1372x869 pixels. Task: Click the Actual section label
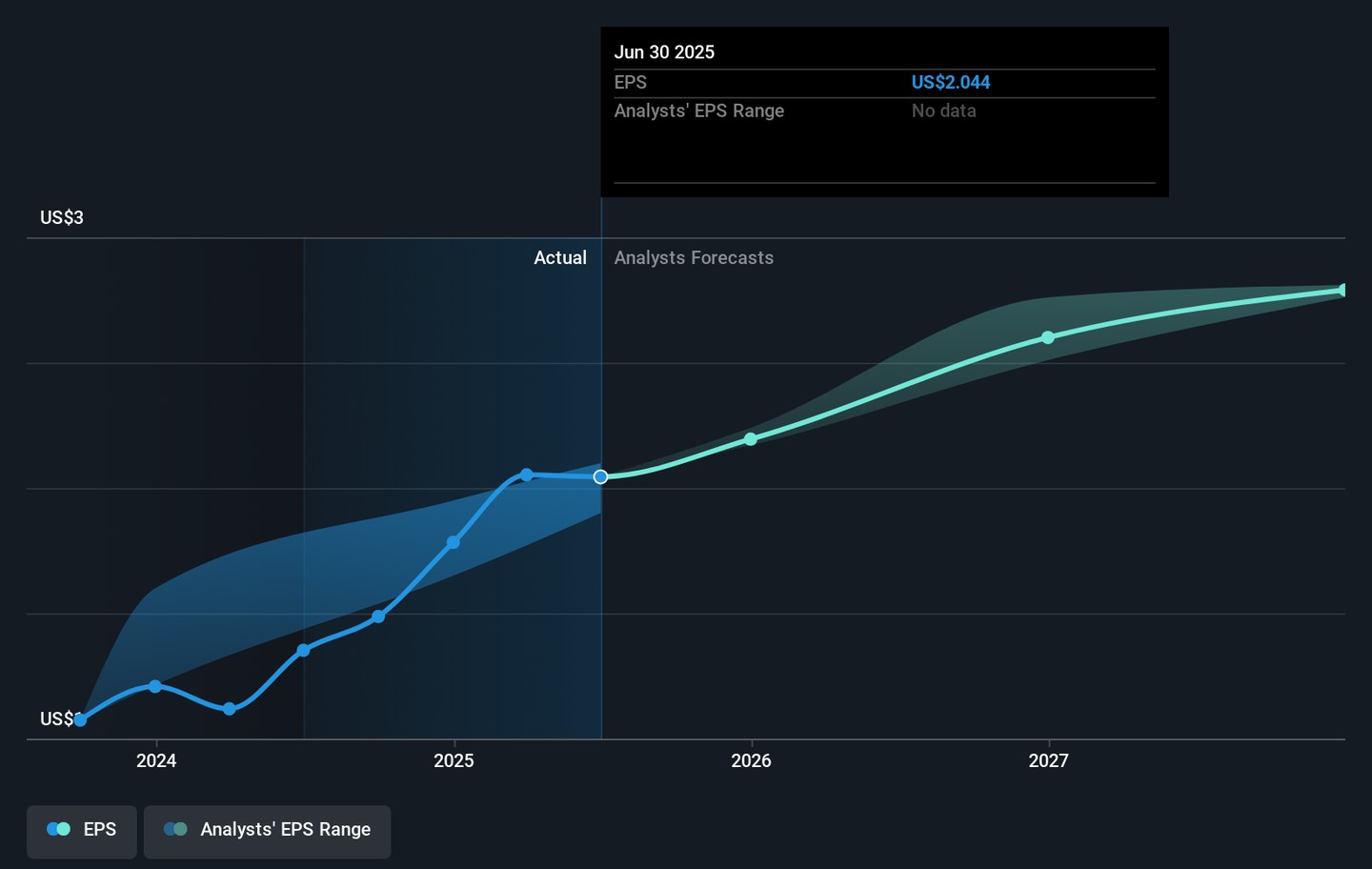pyautogui.click(x=559, y=258)
